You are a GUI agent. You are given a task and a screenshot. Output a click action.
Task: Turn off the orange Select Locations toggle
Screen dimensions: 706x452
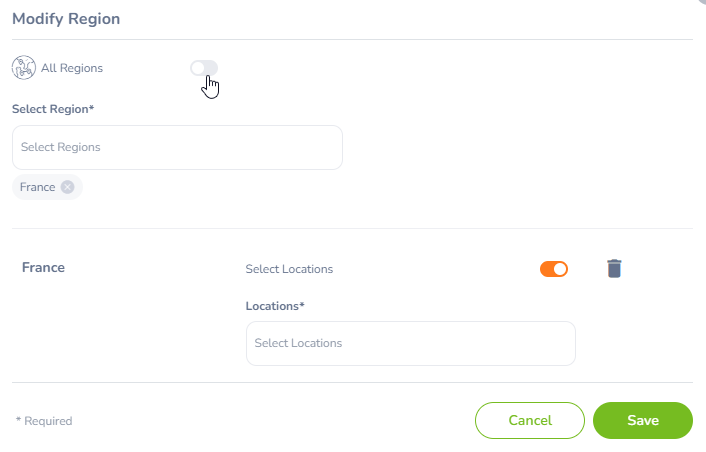click(554, 269)
